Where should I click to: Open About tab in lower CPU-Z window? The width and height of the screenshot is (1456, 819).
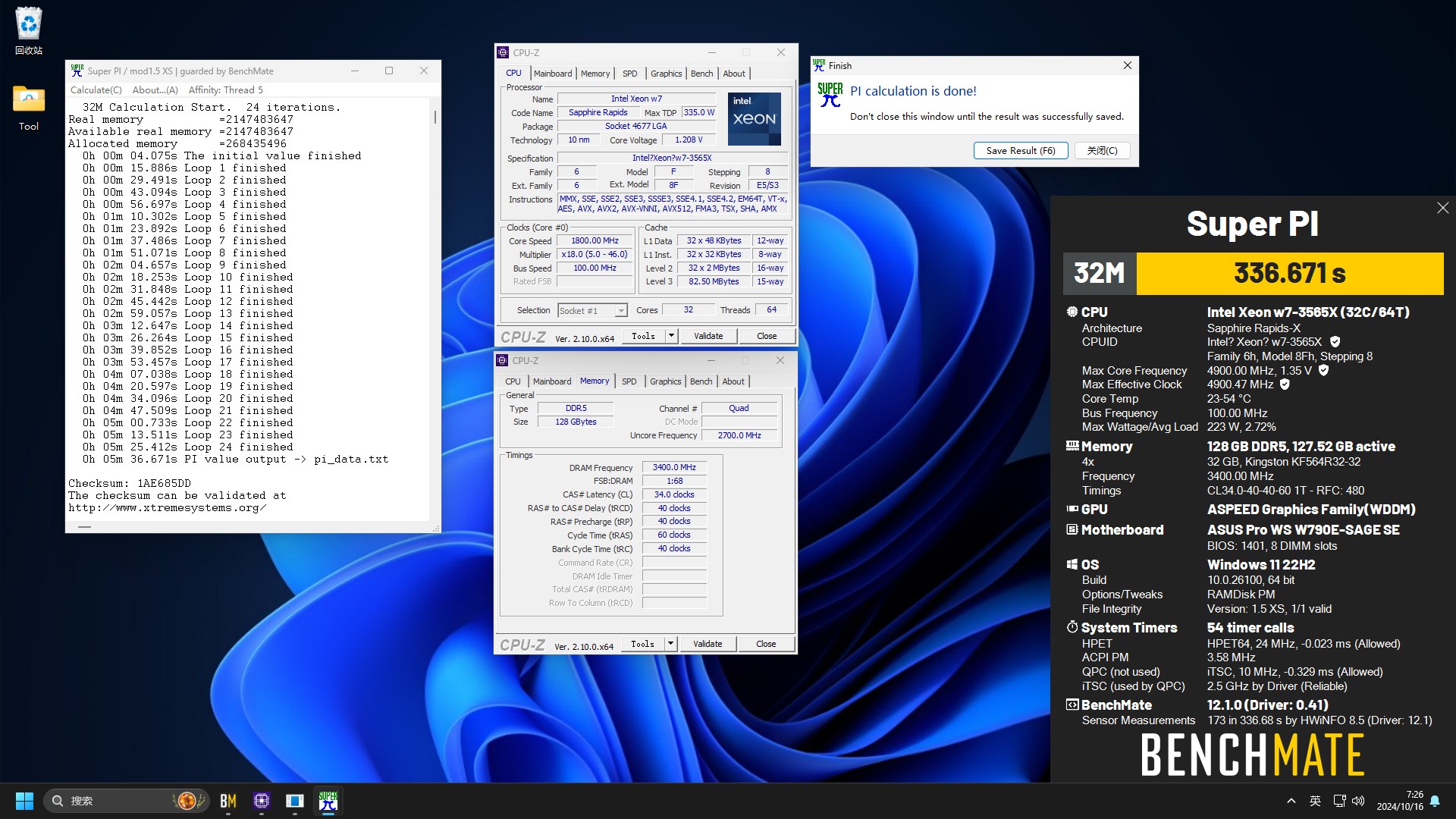coord(733,381)
